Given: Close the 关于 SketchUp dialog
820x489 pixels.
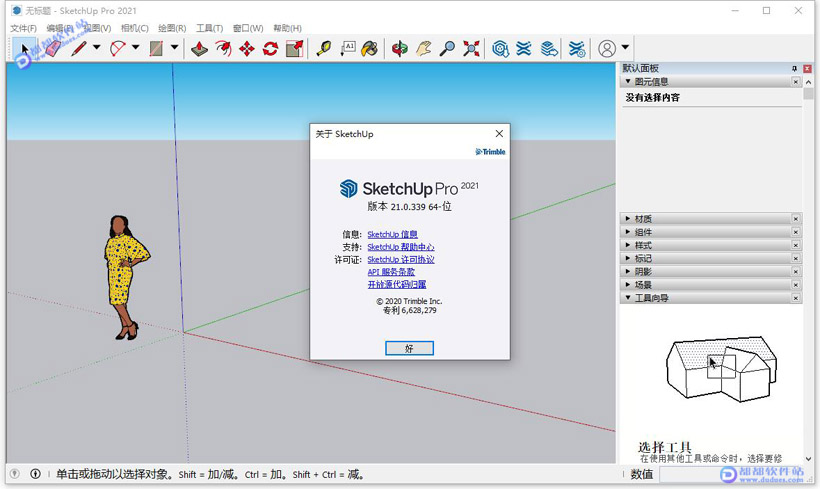Looking at the screenshot, I should click(499, 134).
